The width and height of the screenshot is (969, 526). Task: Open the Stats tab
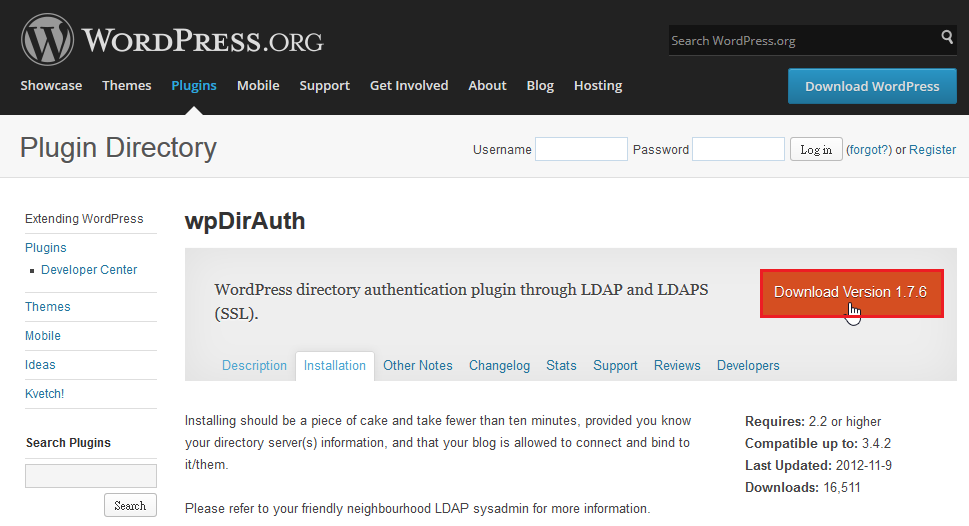tap(561, 365)
